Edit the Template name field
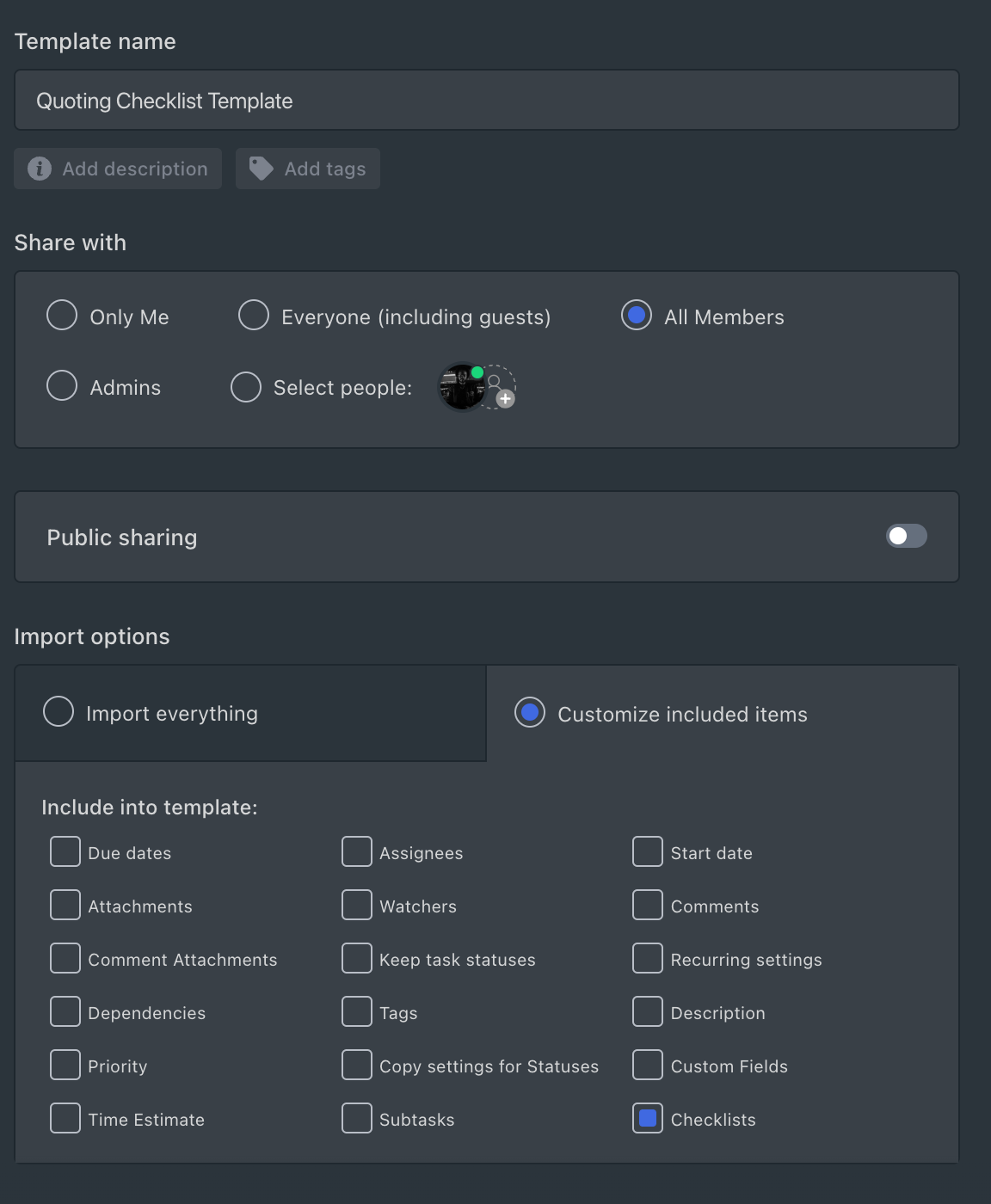Viewport: 991px width, 1204px height. 486,101
